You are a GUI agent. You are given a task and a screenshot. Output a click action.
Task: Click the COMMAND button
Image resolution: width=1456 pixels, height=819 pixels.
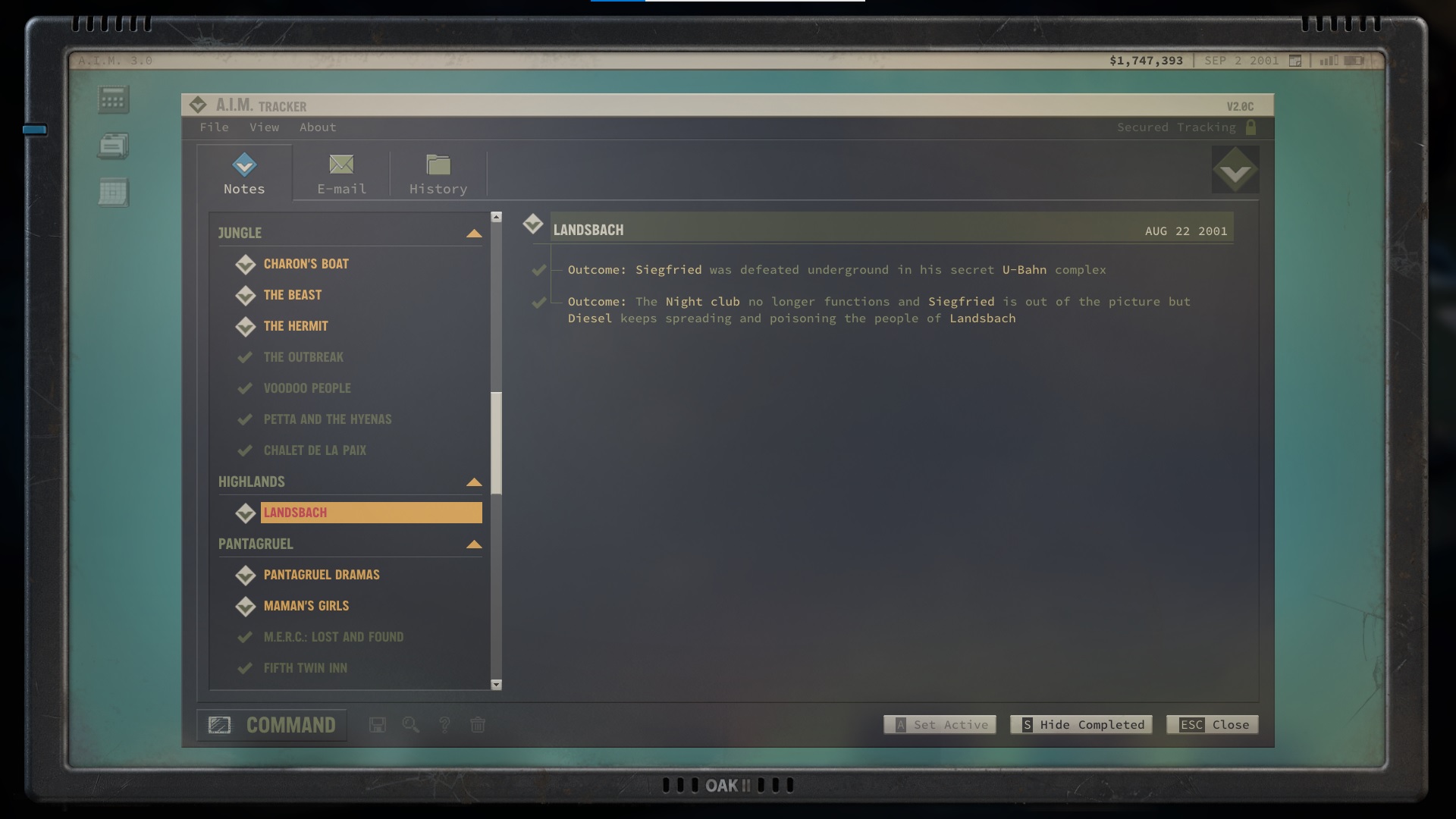coord(272,725)
